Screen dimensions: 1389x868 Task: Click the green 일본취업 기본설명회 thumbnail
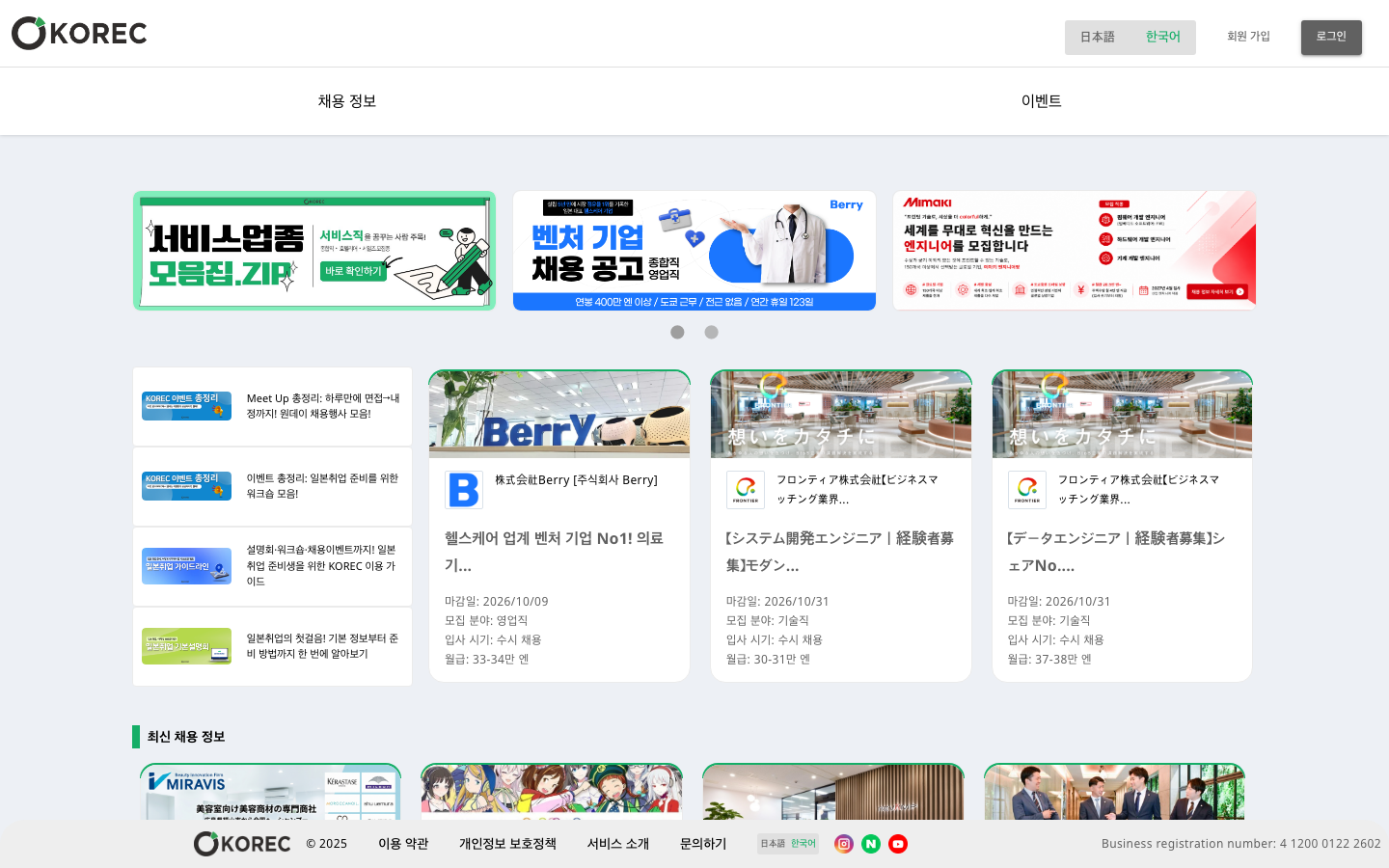click(x=186, y=646)
